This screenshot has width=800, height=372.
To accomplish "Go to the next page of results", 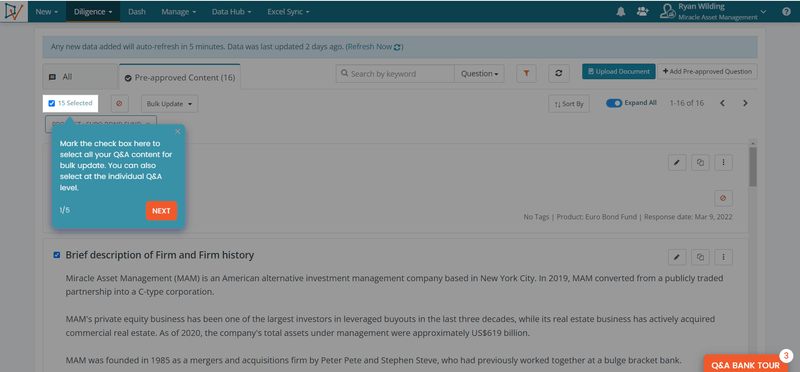I will pyautogui.click(x=745, y=103).
